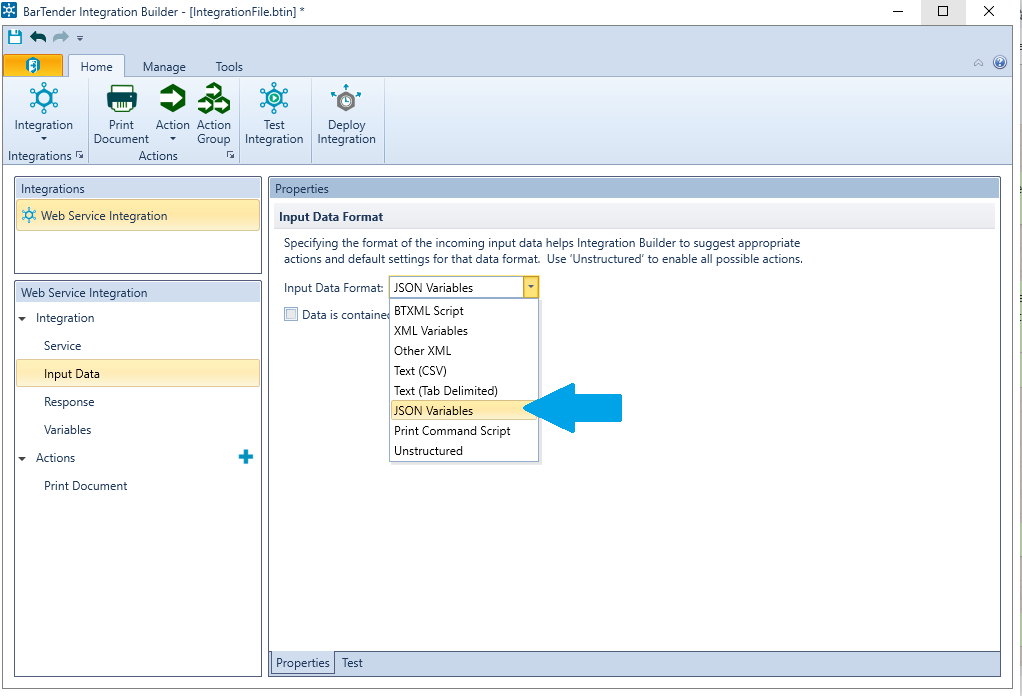
Task: Choose Print Command Script from the list
Action: 464,431
